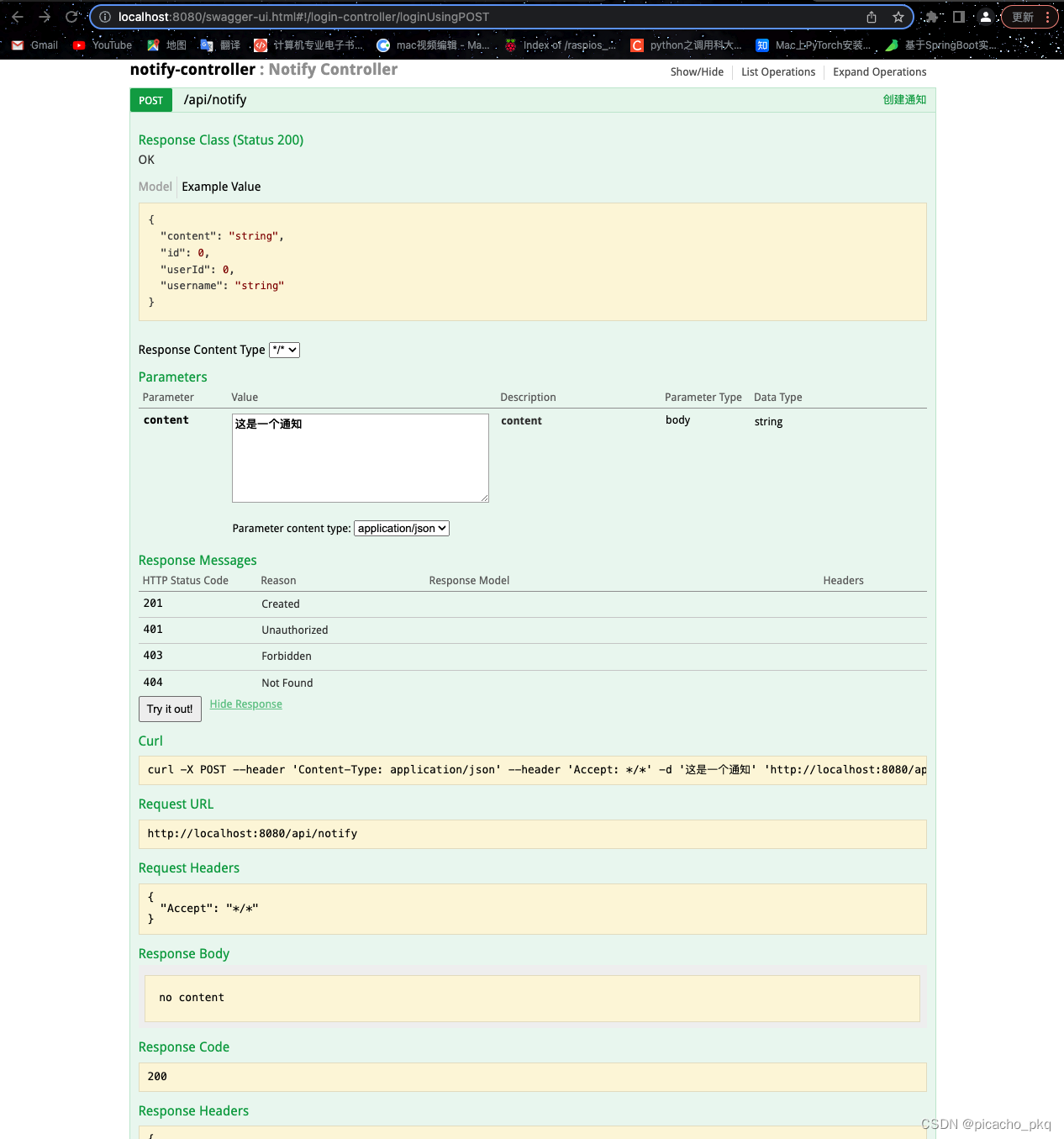
Task: Open the Index of /raspios bookmark
Action: [560, 45]
